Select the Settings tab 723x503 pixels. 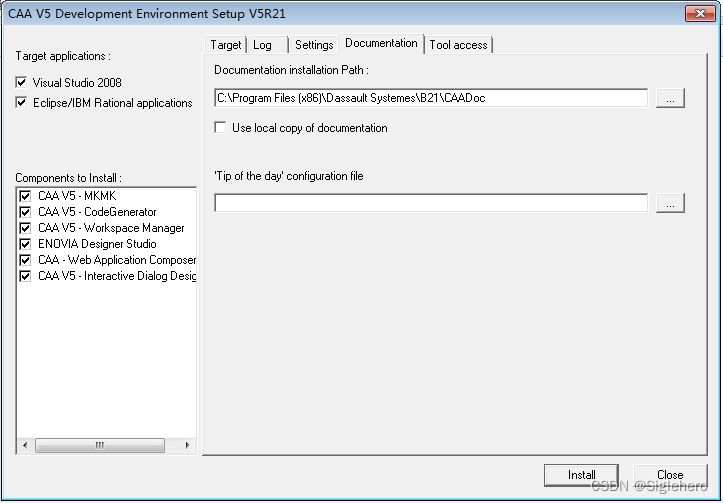tap(313, 45)
